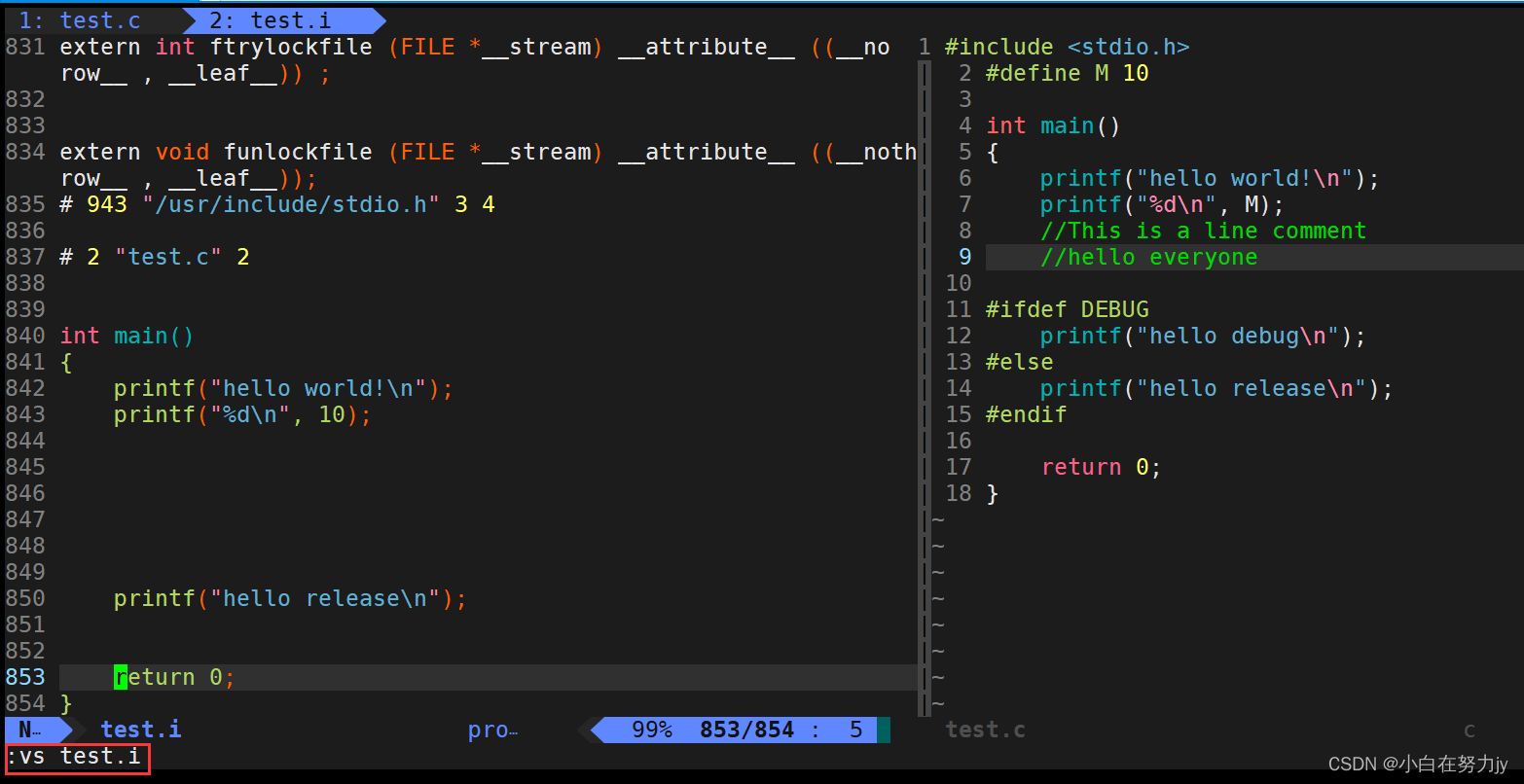The height and width of the screenshot is (784, 1524).
Task: Click the 'pro…' status line segment
Action: pyautogui.click(x=492, y=730)
